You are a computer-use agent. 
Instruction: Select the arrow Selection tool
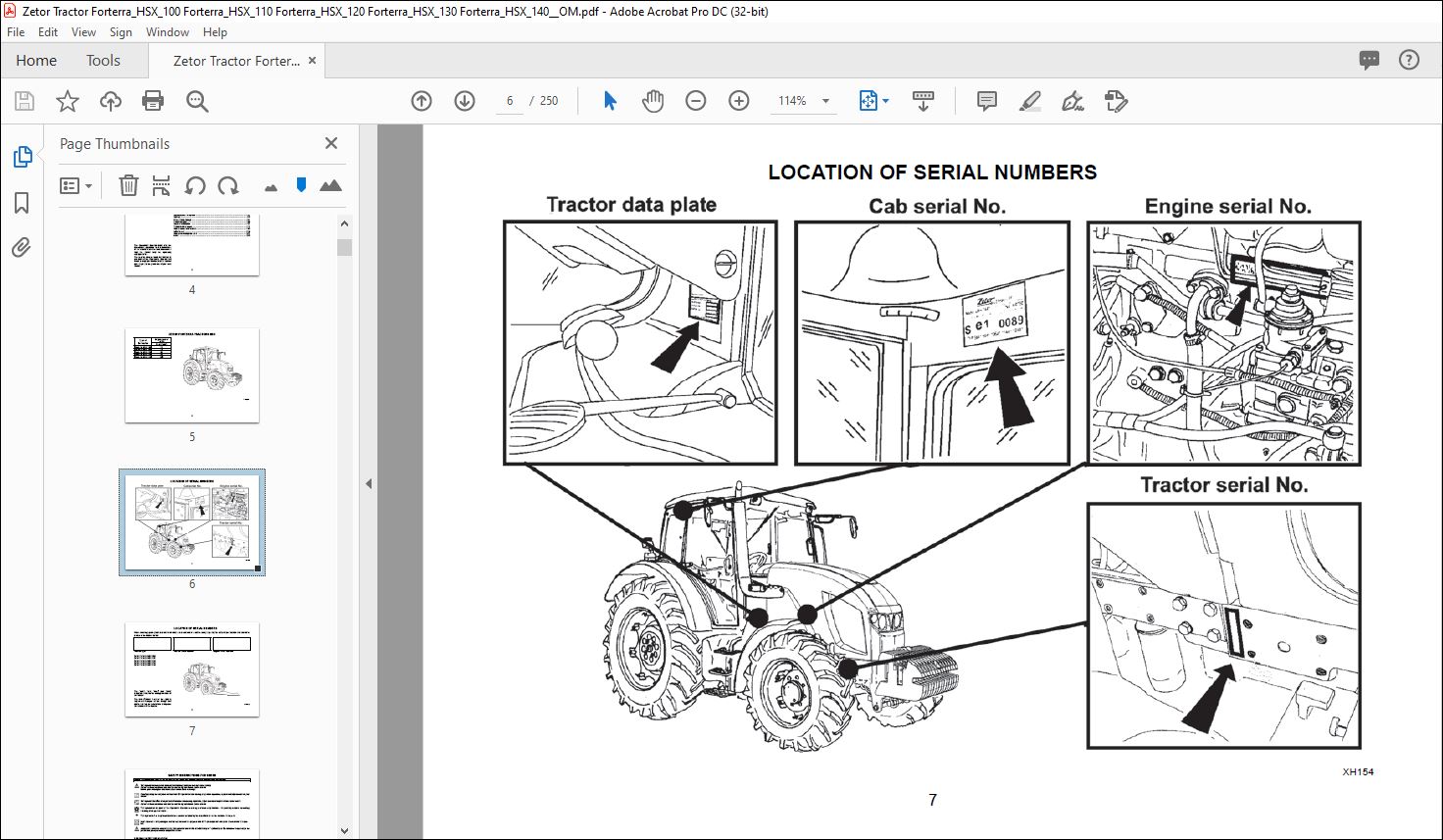coord(610,101)
